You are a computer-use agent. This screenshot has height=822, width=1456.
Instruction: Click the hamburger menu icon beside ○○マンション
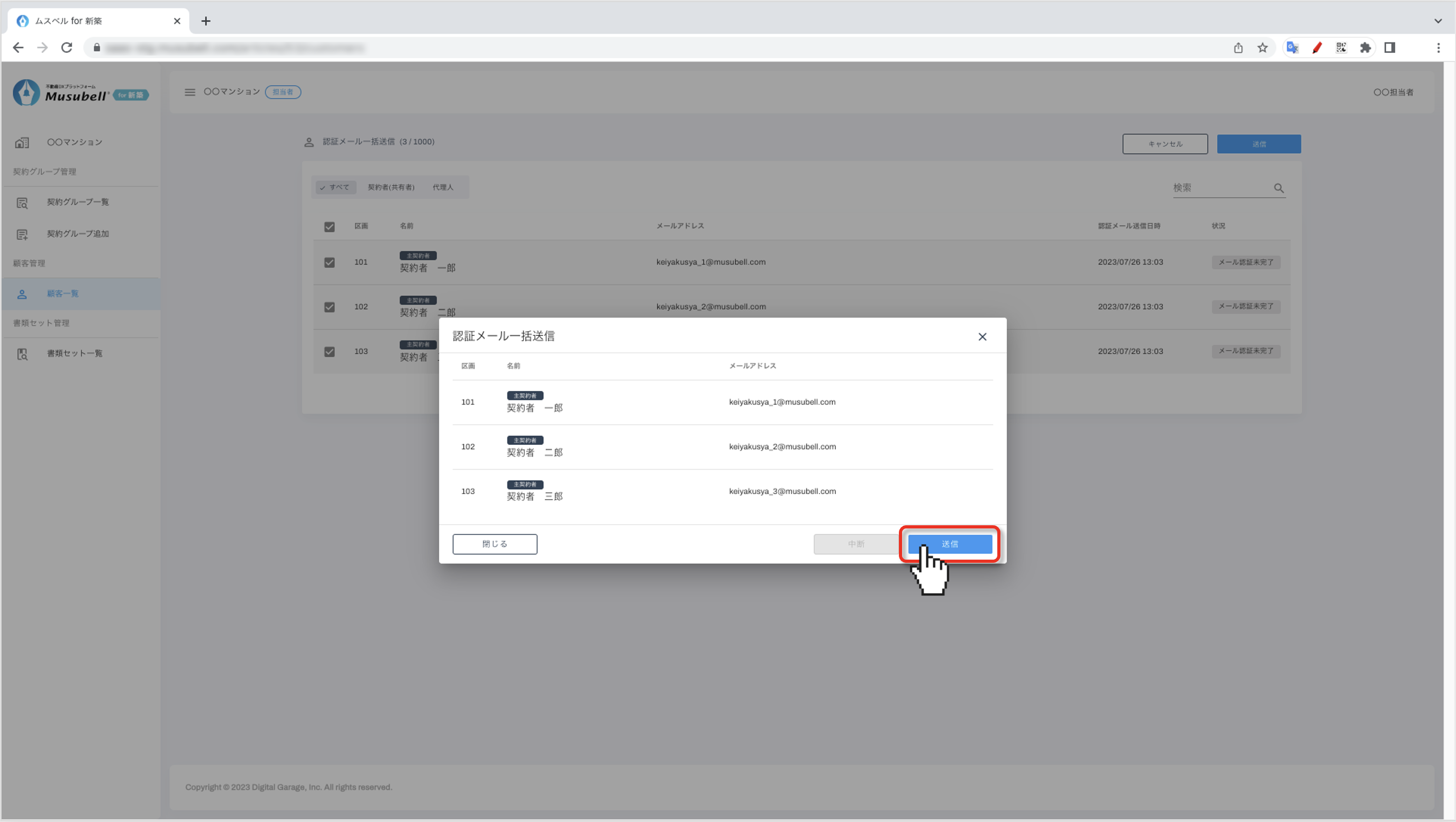coord(190,92)
